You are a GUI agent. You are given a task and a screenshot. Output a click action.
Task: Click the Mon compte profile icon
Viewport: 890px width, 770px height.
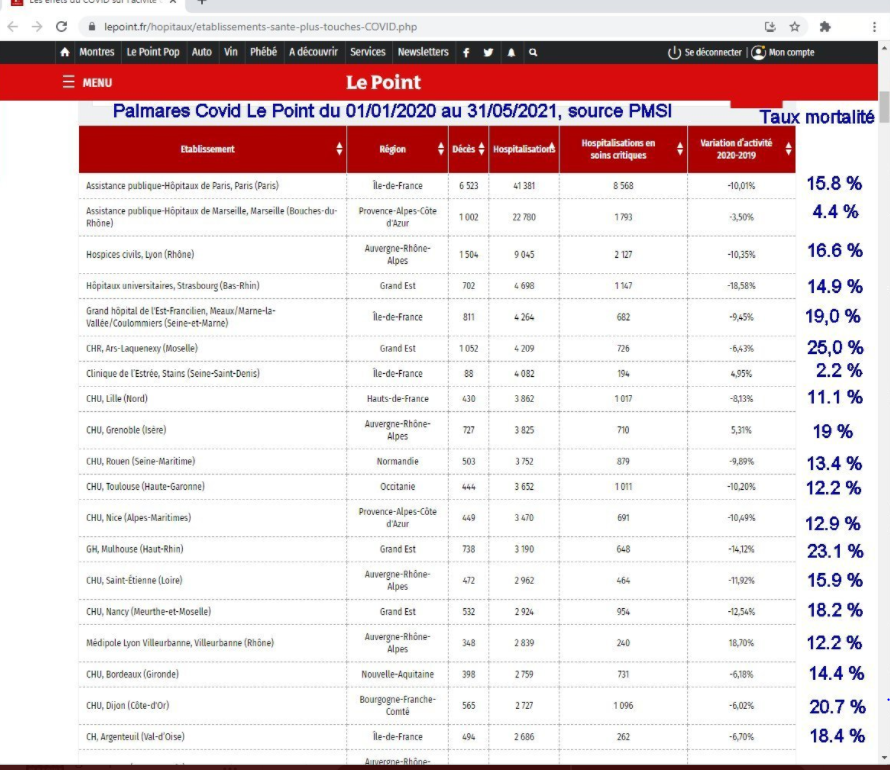(759, 52)
